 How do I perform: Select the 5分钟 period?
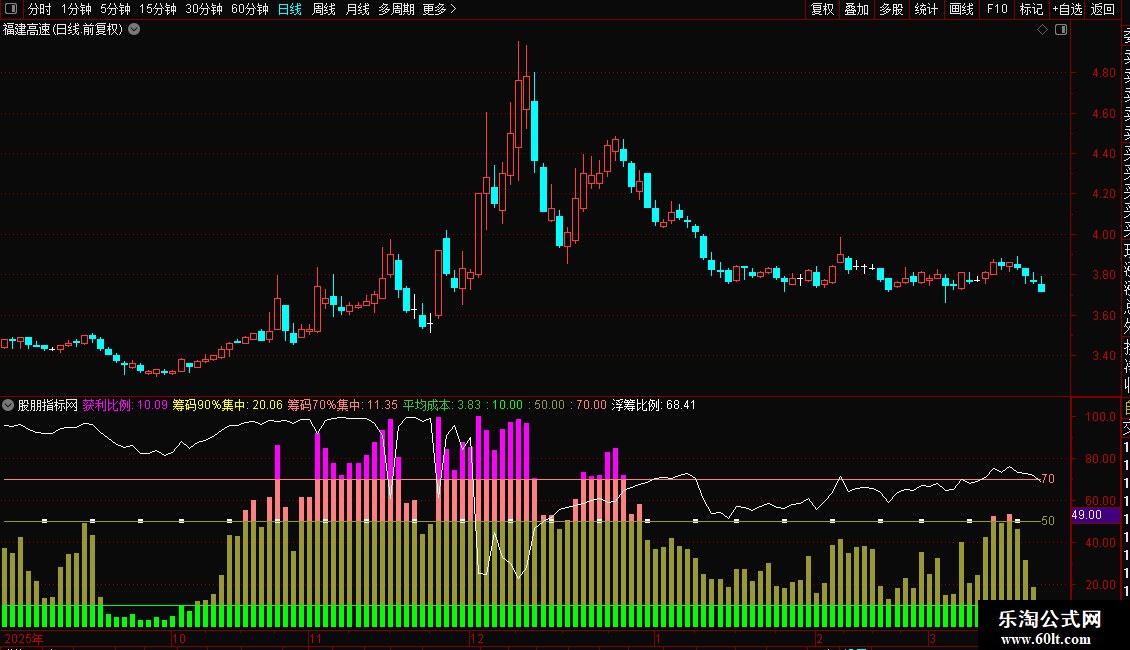(x=115, y=9)
